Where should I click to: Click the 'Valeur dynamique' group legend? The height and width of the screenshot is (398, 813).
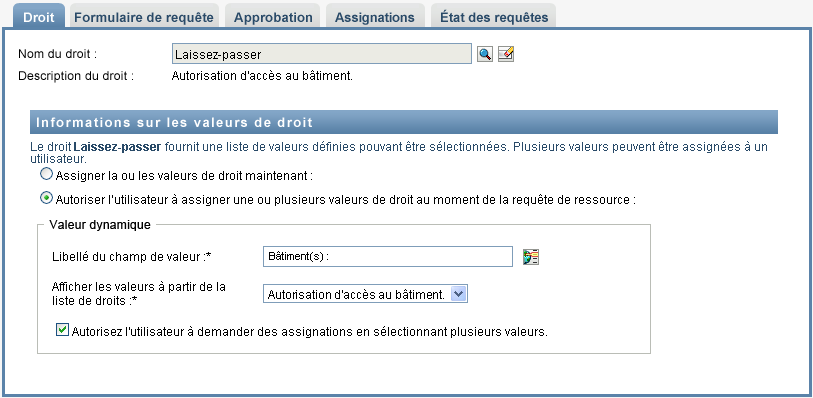point(100,224)
